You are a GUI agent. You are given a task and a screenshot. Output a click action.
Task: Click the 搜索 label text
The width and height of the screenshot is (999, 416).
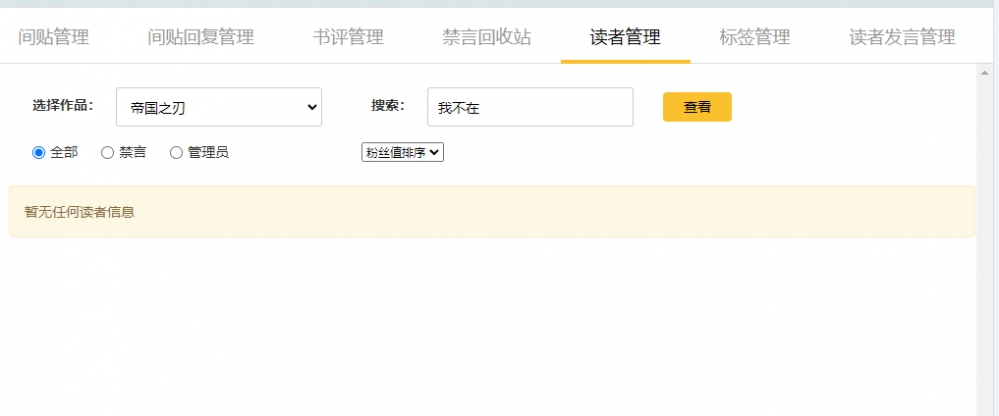[x=387, y=106]
